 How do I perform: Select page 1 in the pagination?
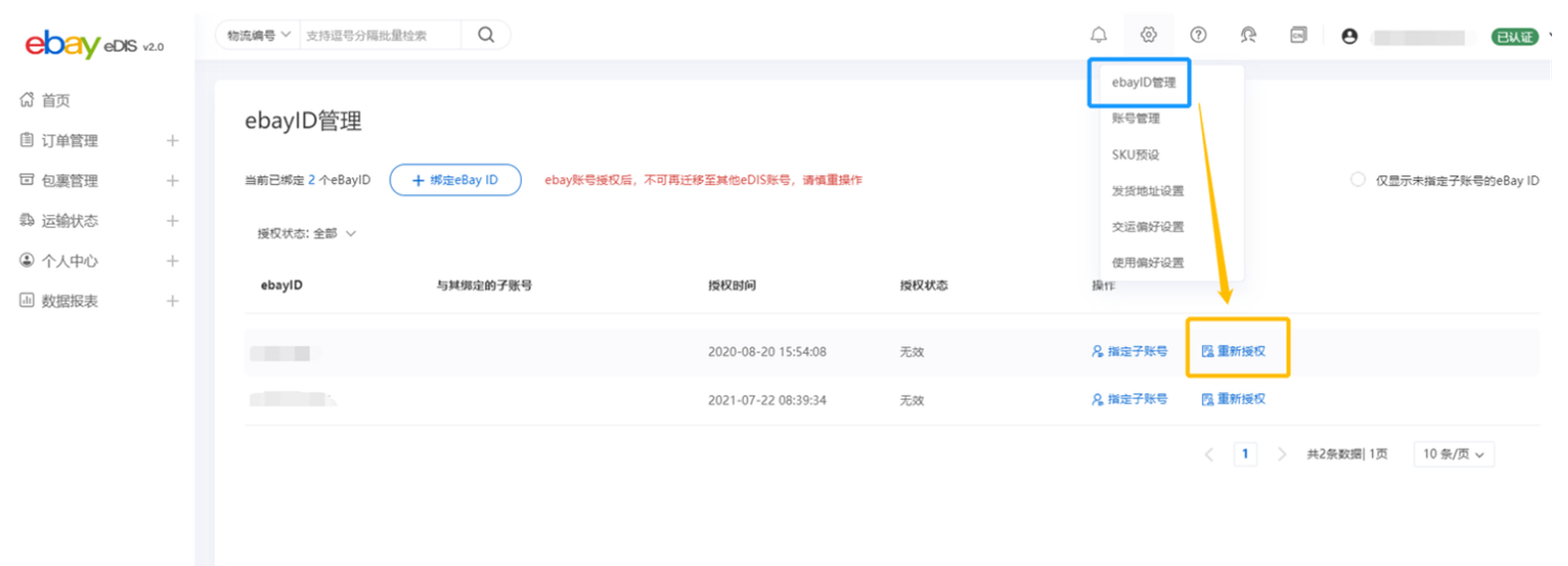1245,454
